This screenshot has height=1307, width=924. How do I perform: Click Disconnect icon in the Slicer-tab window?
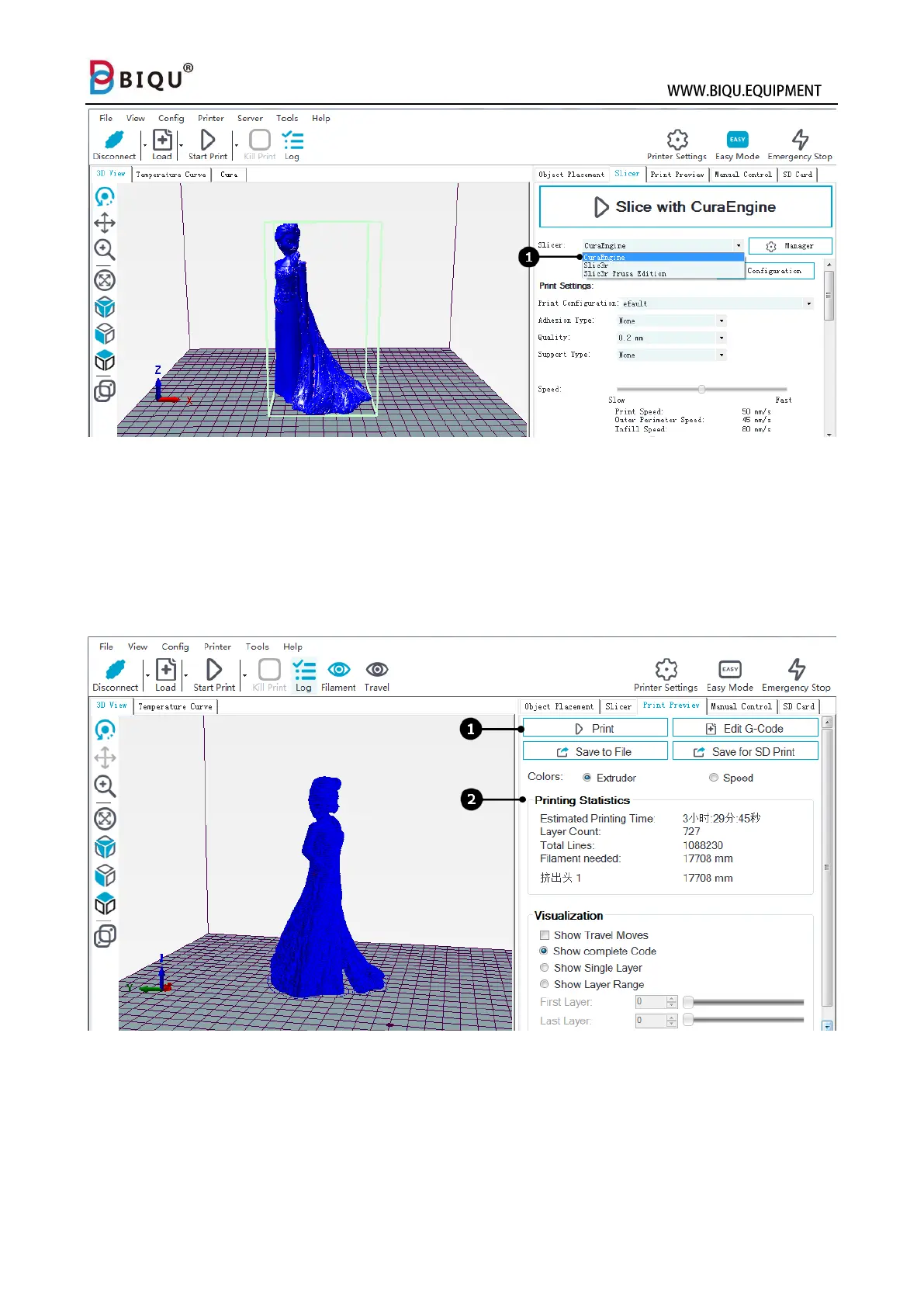point(114,140)
